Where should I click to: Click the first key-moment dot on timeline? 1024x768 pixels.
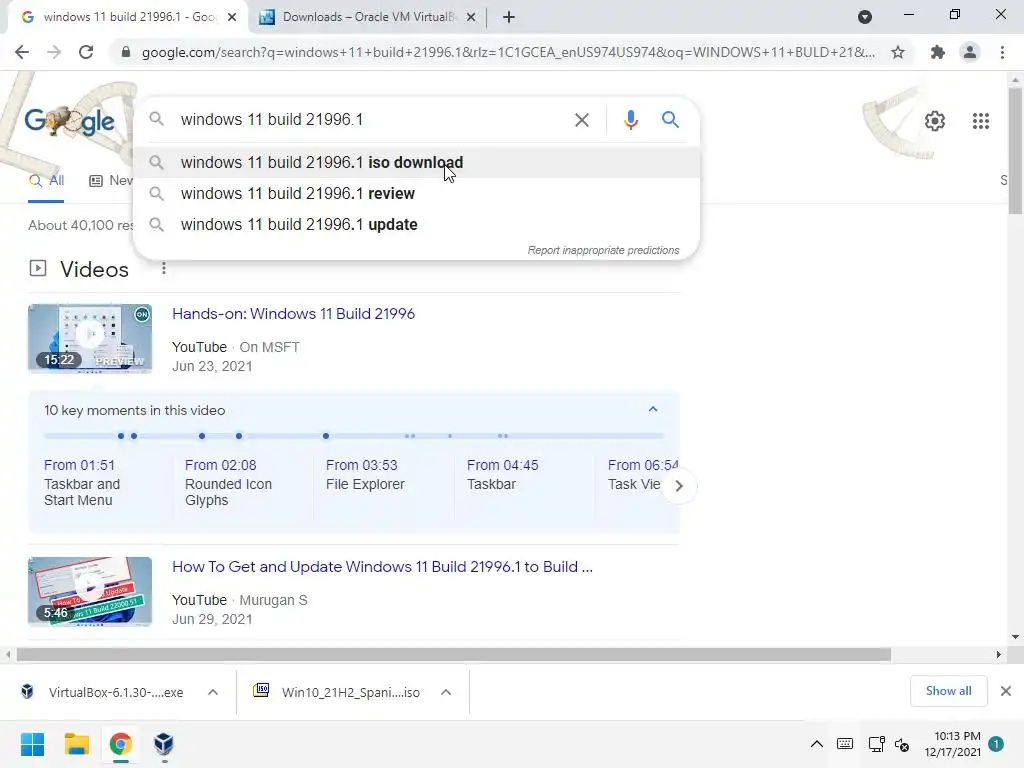click(121, 436)
